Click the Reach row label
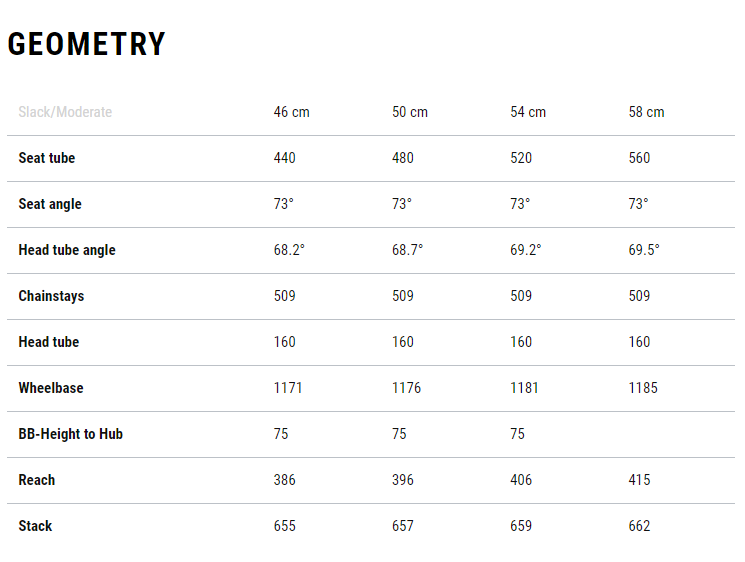The image size is (745, 562). tap(37, 480)
